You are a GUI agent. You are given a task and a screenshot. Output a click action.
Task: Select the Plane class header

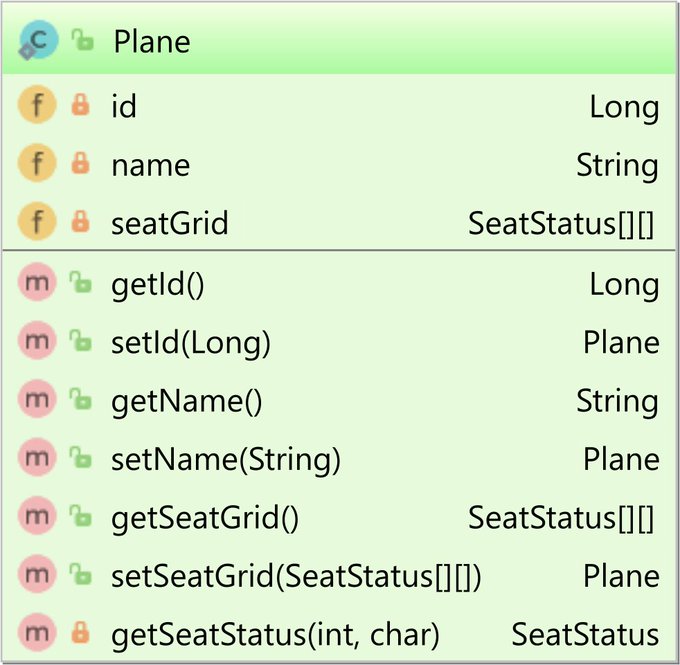339,40
